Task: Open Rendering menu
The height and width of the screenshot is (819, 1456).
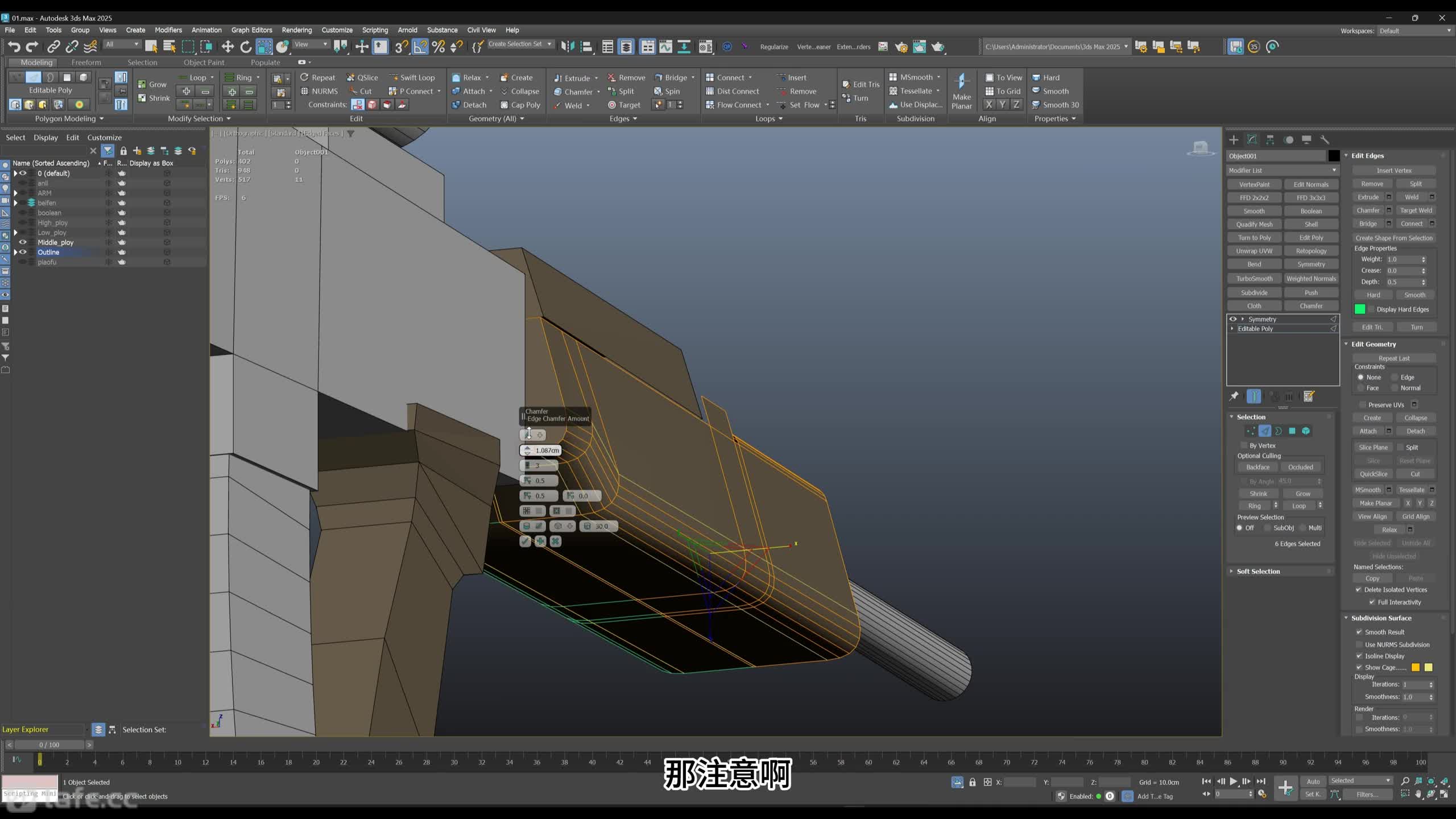Action: tap(296, 30)
